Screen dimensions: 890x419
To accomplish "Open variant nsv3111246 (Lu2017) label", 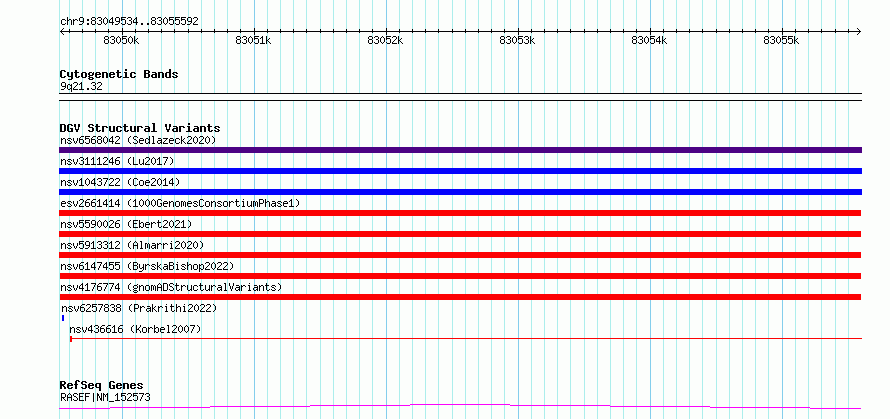I will (x=117, y=161).
